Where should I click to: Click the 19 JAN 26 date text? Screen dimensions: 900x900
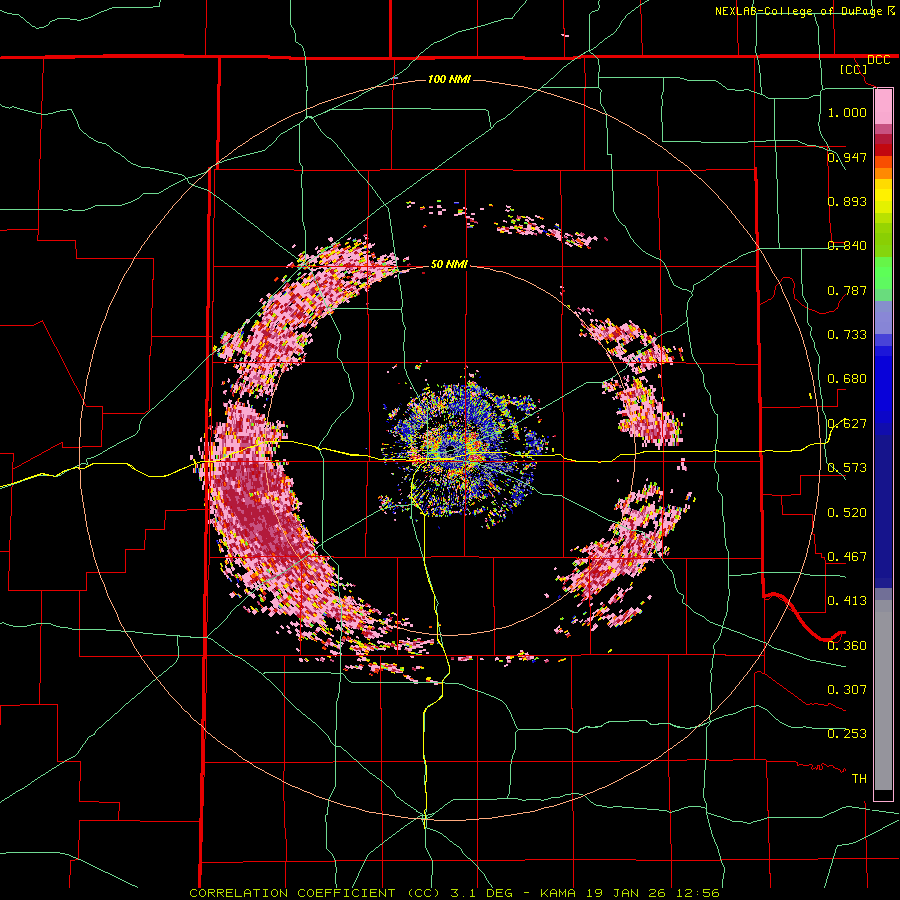coord(626,893)
